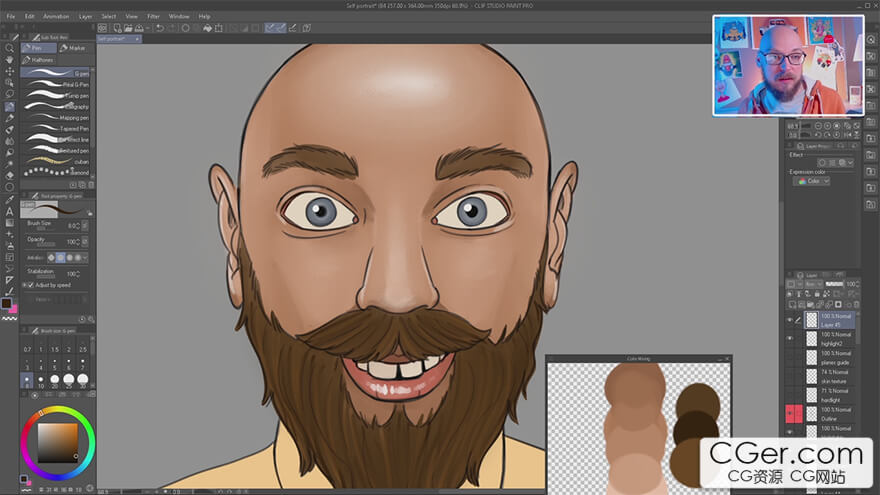Switch to the Halftones sub tool group
Screen dimensions: 880x495
[38, 59]
